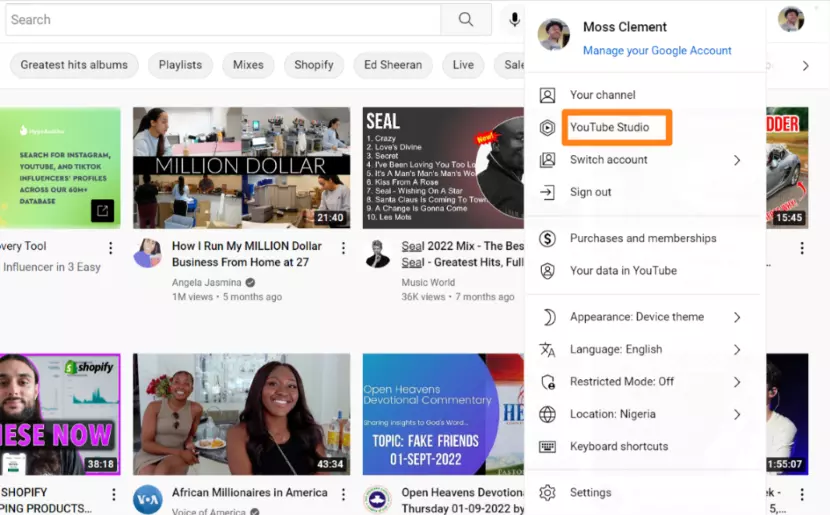Open more options for Angela Jasmina video
This screenshot has width=830, height=515.
pyautogui.click(x=343, y=248)
